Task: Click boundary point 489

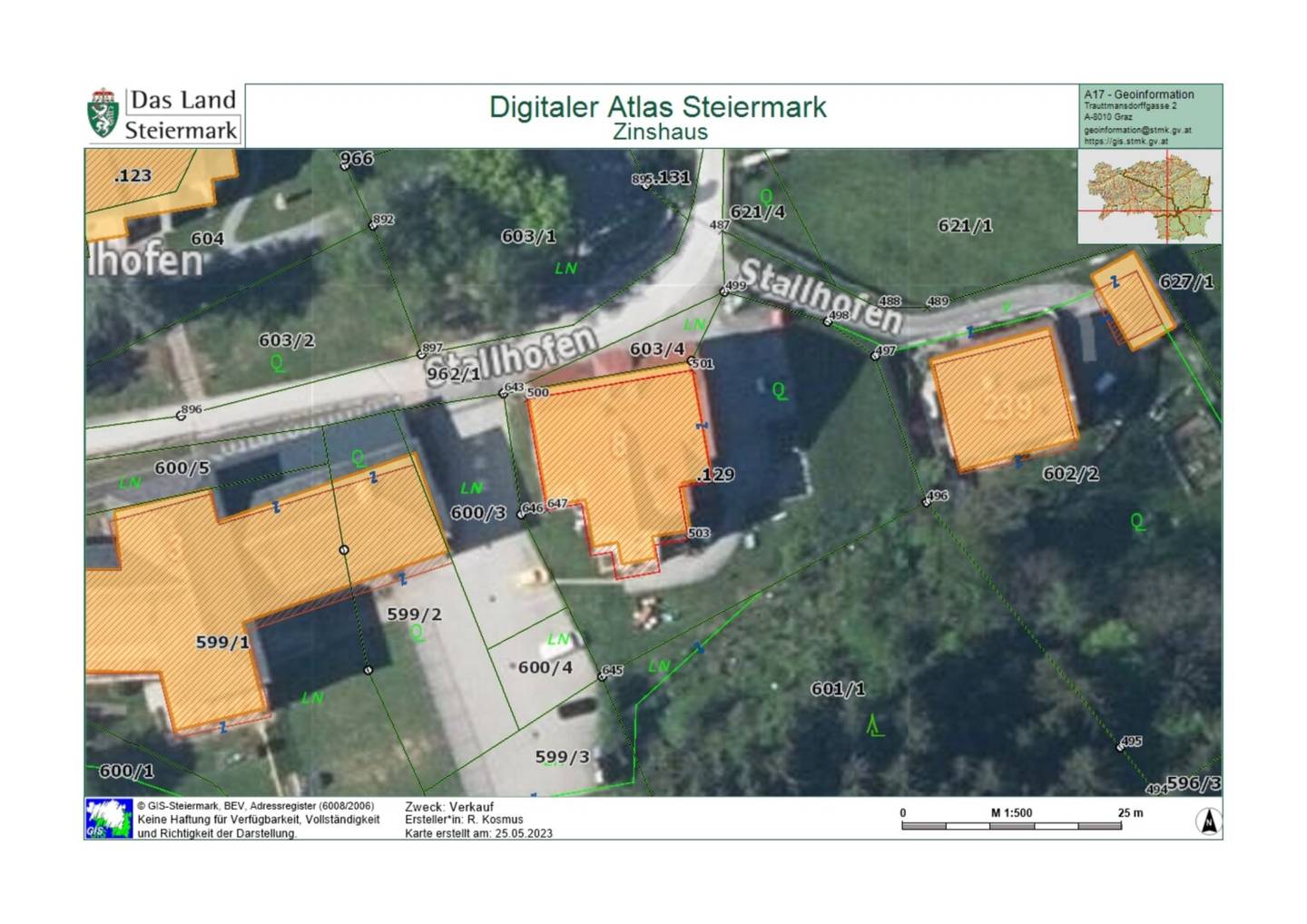Action: (938, 301)
